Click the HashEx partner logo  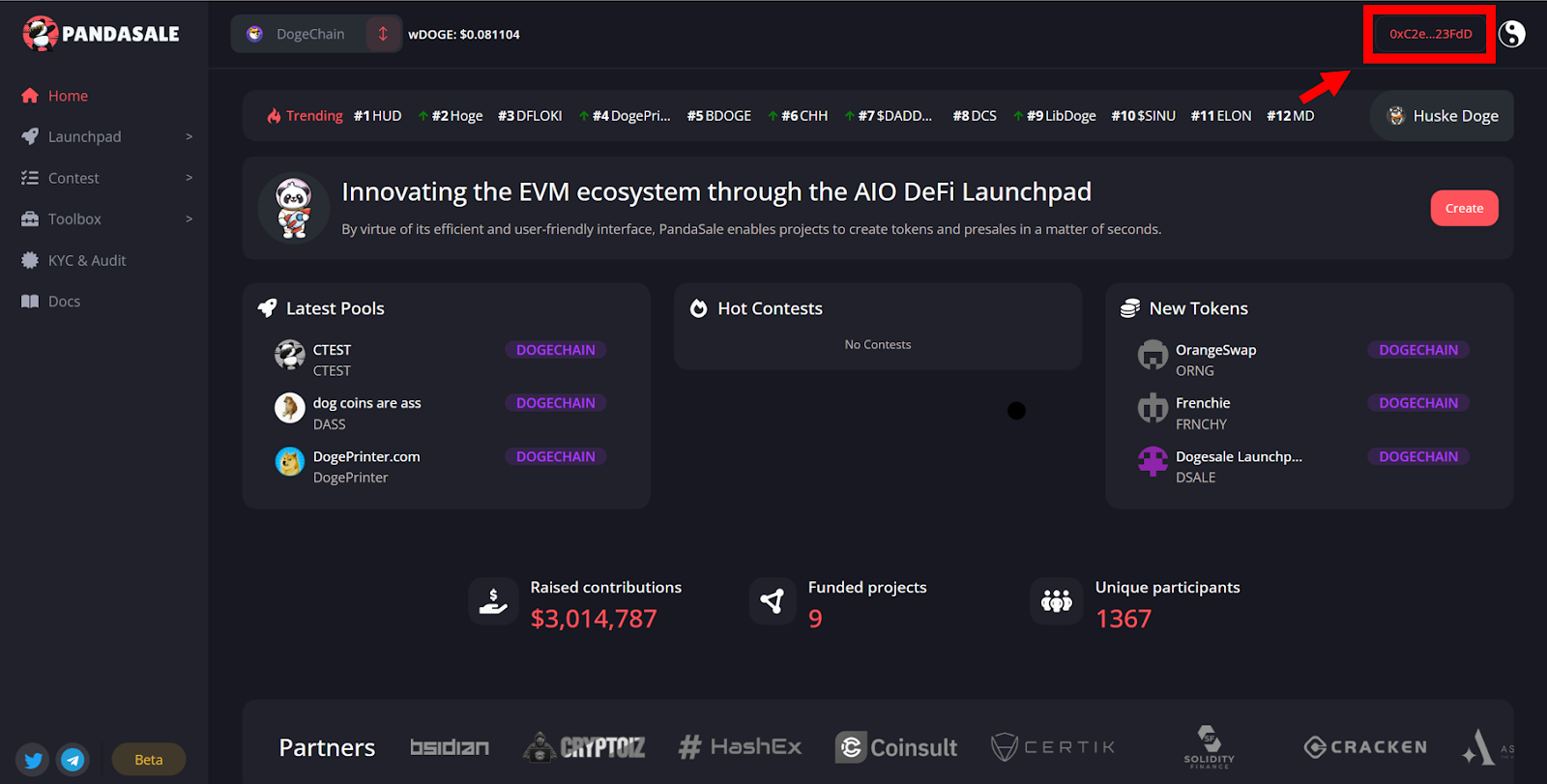pos(741,747)
